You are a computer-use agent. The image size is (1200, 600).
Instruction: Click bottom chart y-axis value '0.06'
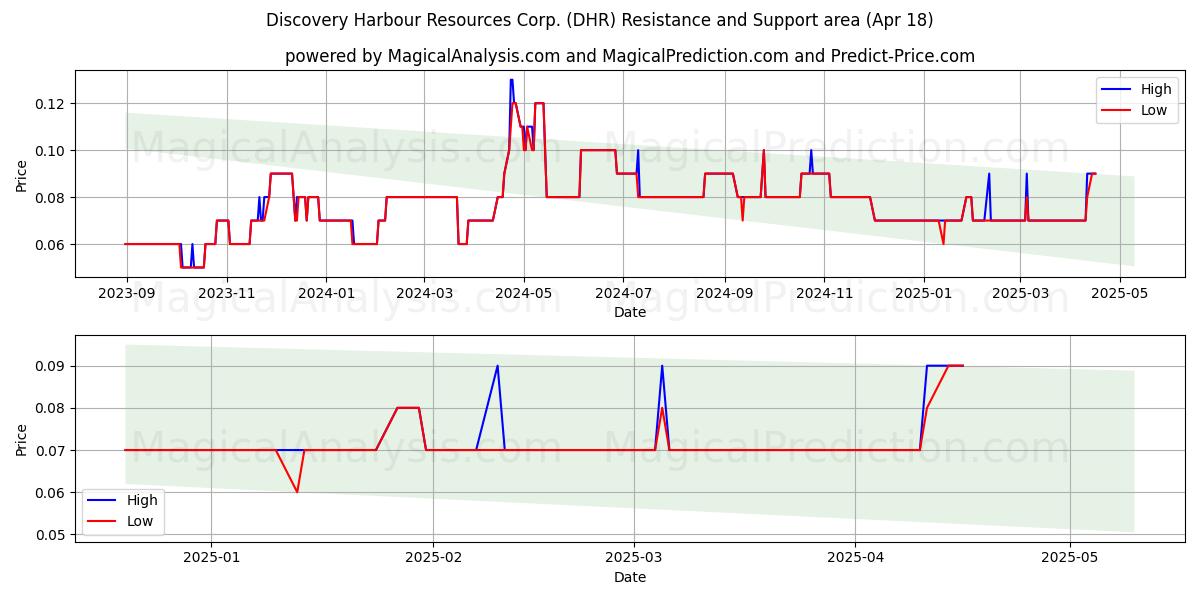point(51,493)
